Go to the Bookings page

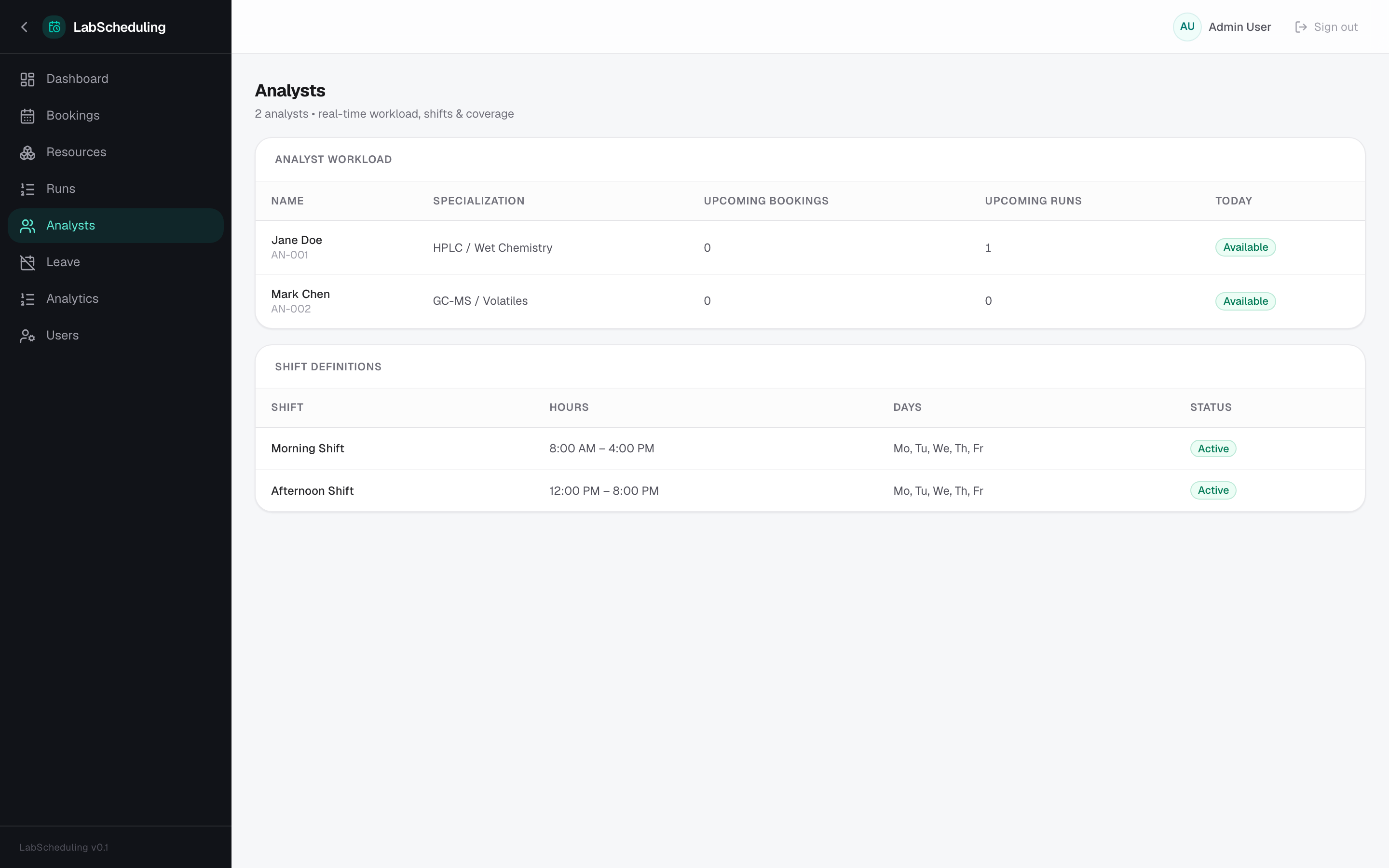pos(115,116)
